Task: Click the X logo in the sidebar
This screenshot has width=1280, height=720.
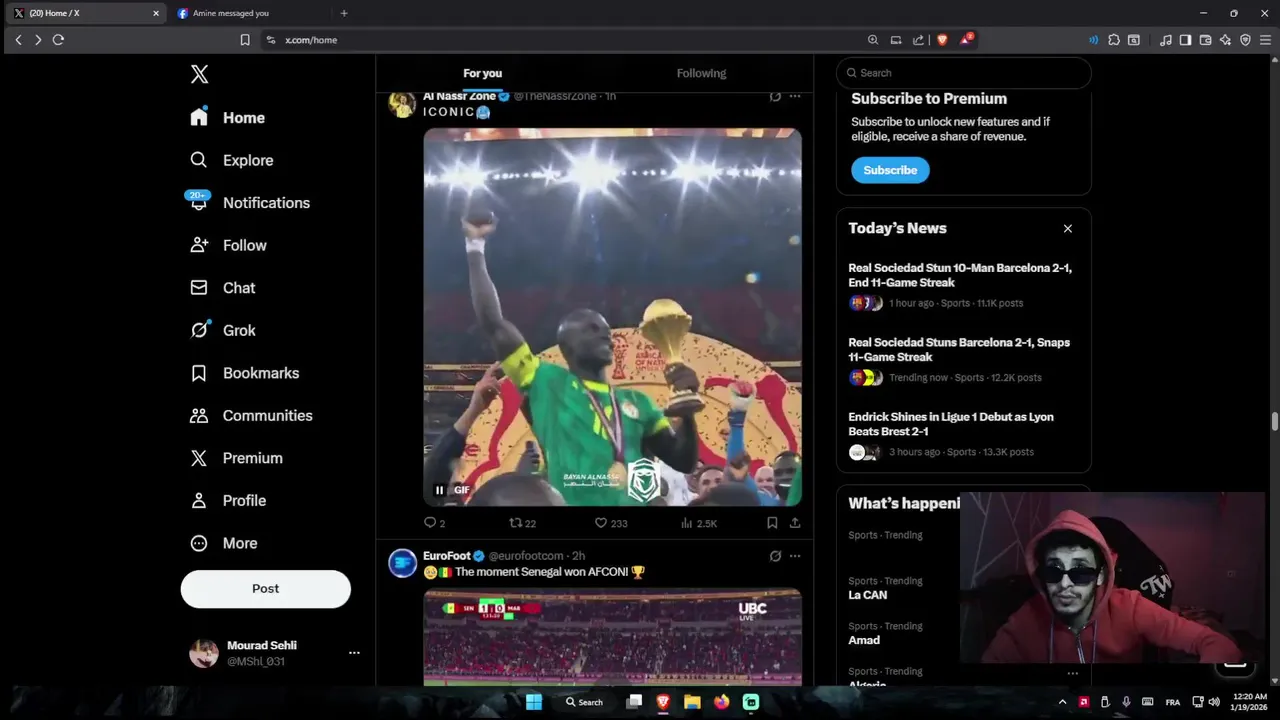Action: 199,74
